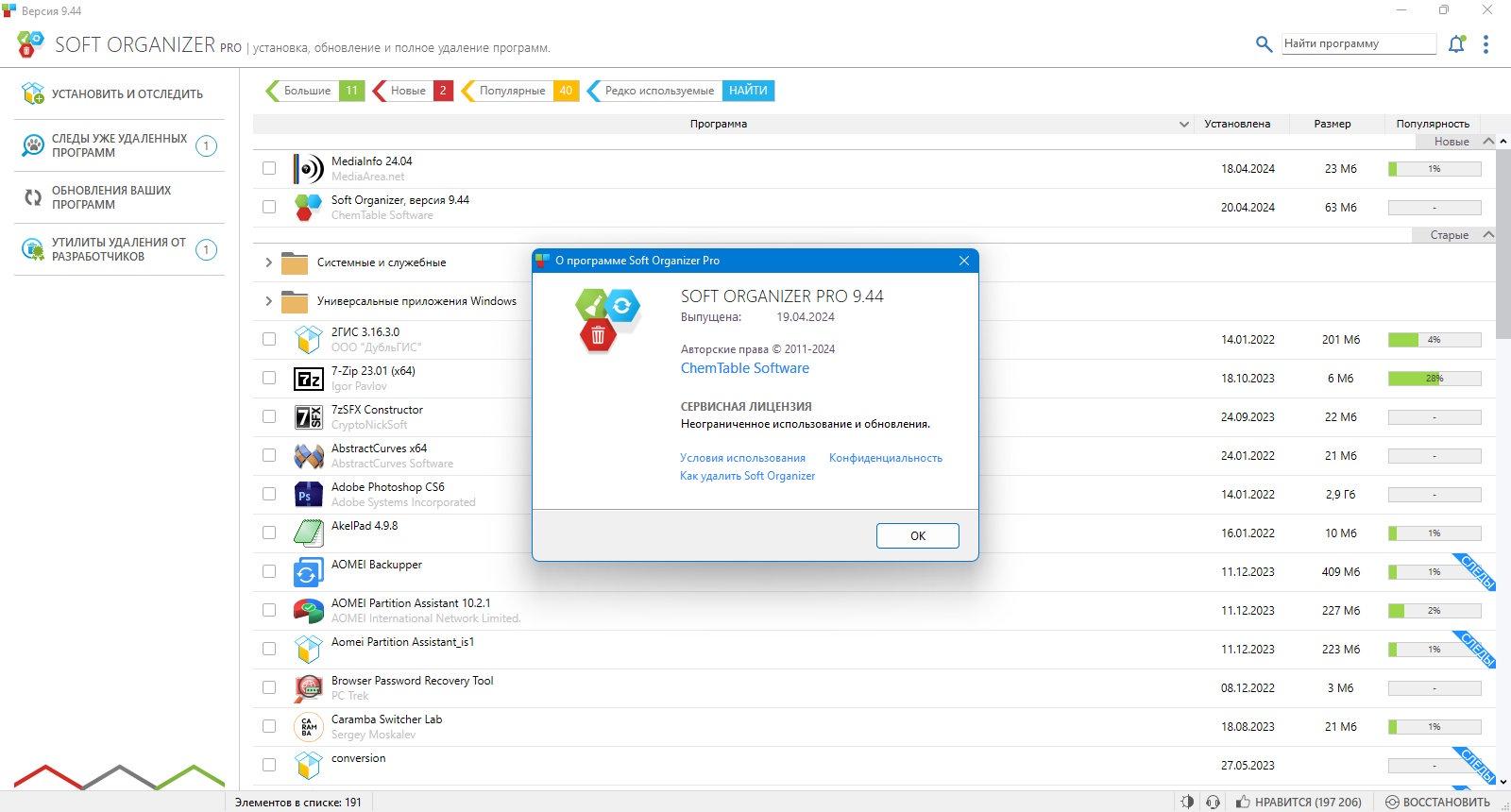Click the AkelPad 4.9.8 notepad icon
This screenshot has height=812, width=1511.
tap(308, 533)
